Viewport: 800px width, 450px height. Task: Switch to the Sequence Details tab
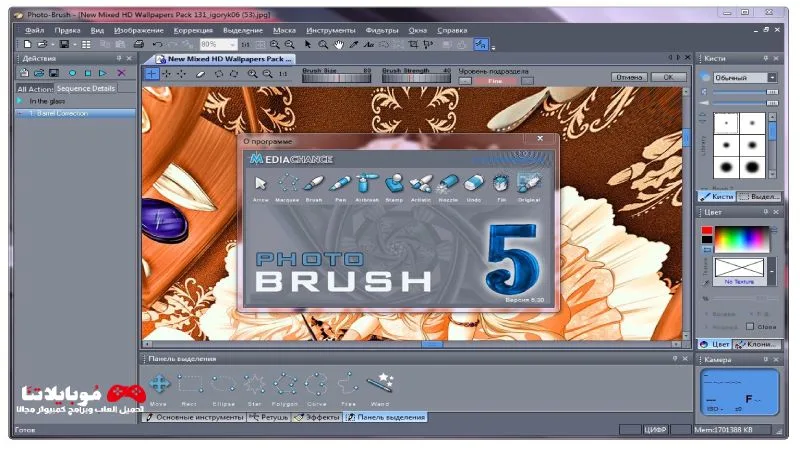coord(86,88)
